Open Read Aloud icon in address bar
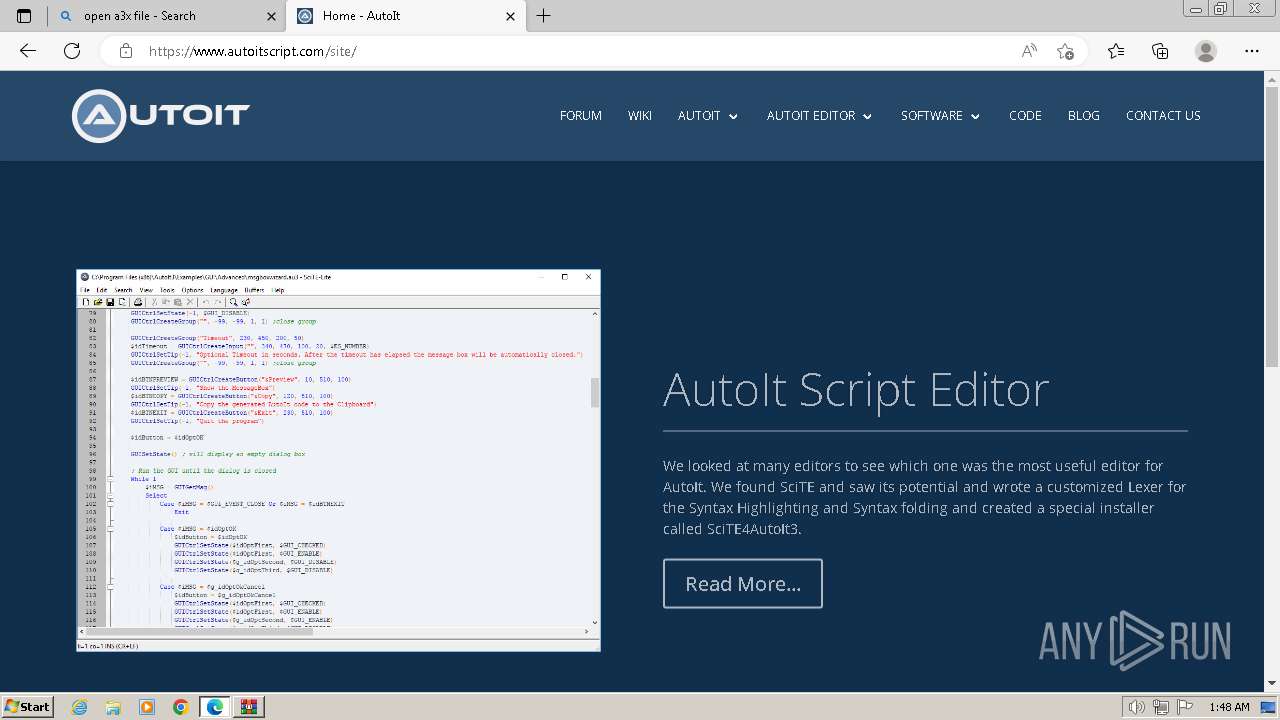 point(1029,51)
